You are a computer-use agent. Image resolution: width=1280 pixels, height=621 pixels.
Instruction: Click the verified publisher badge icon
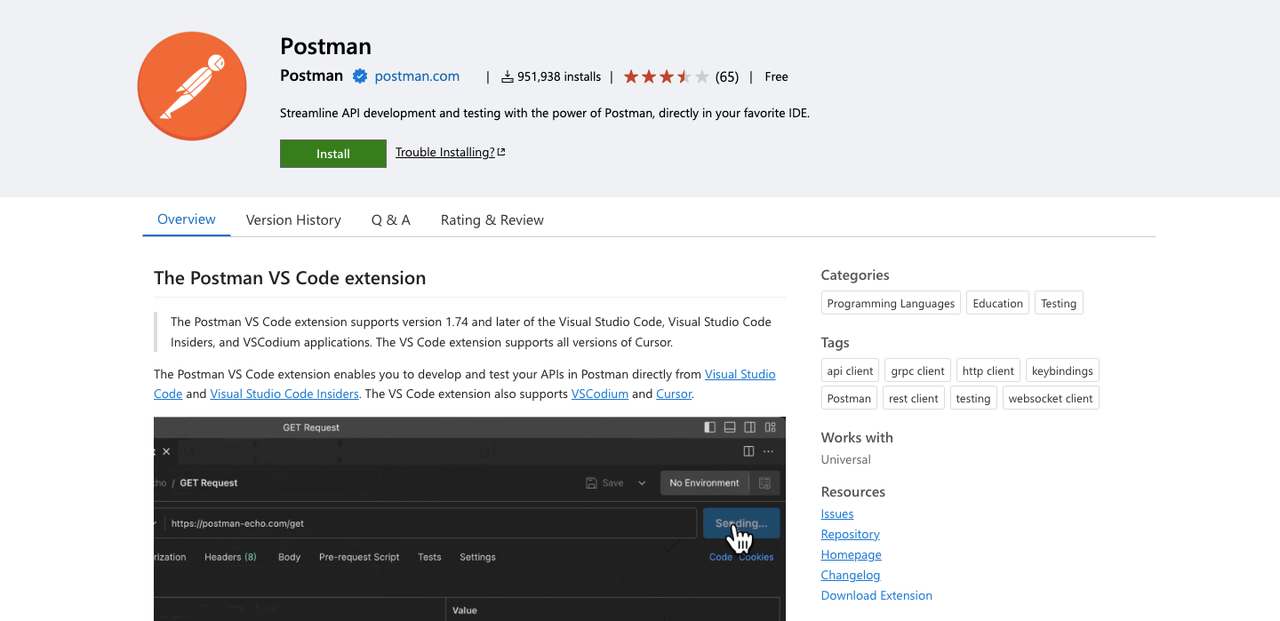pos(360,76)
